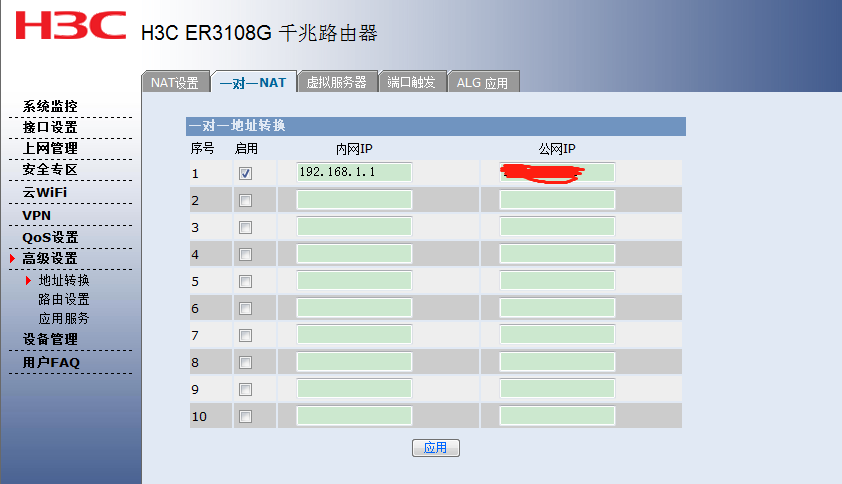Uncheck the enable checkbox for row 1

(245, 174)
